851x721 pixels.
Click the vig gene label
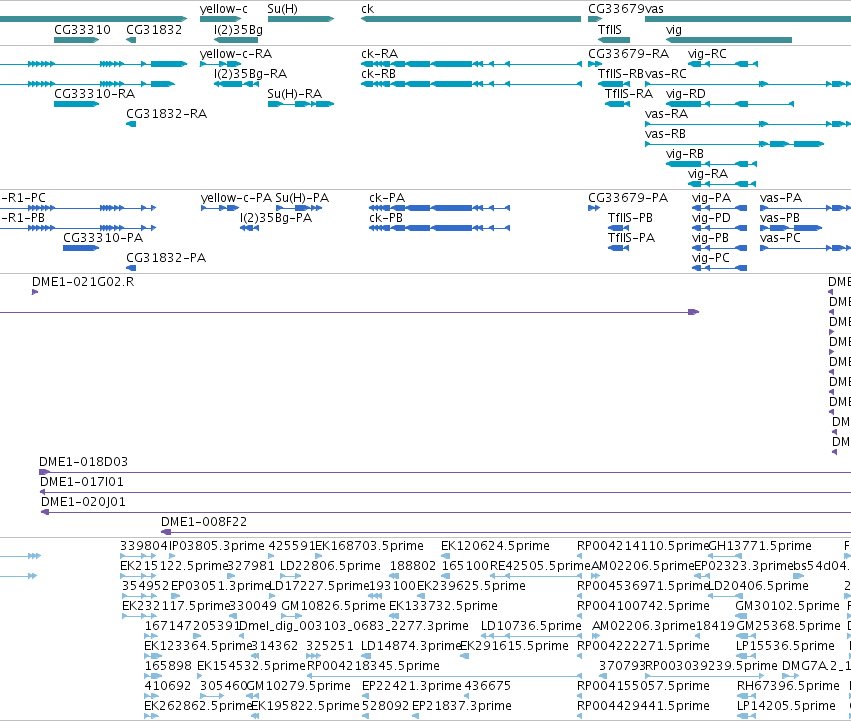(674, 30)
